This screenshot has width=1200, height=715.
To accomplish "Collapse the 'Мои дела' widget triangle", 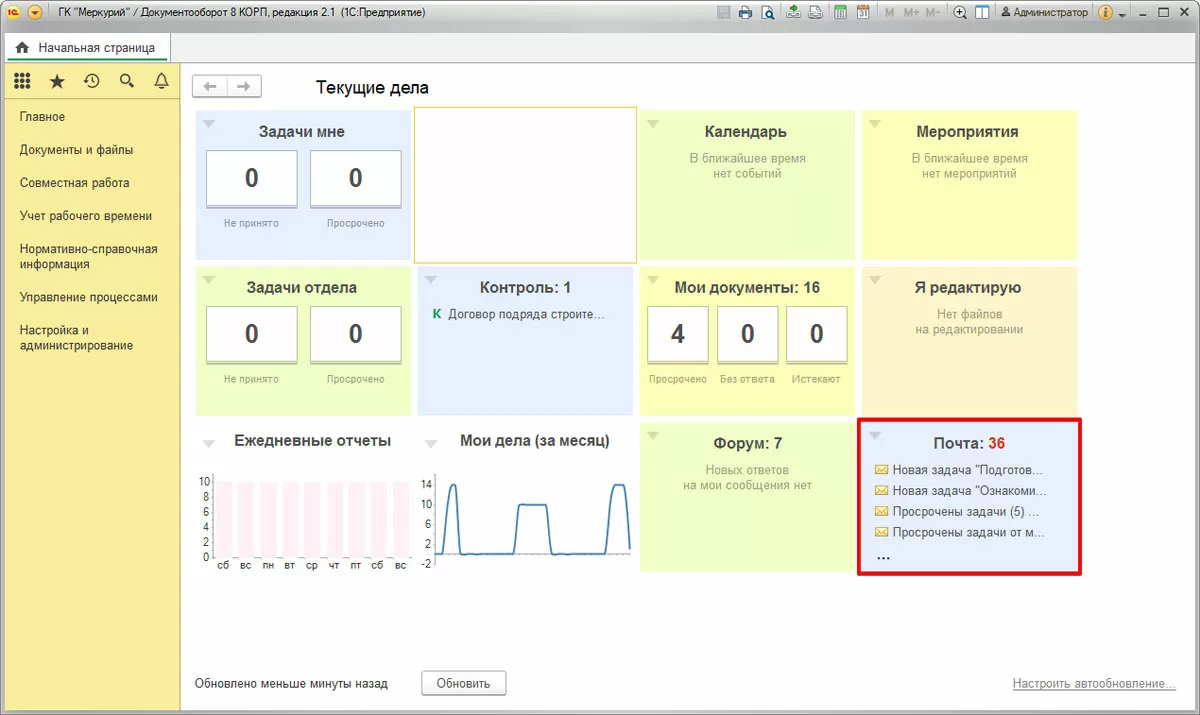I will [x=430, y=443].
